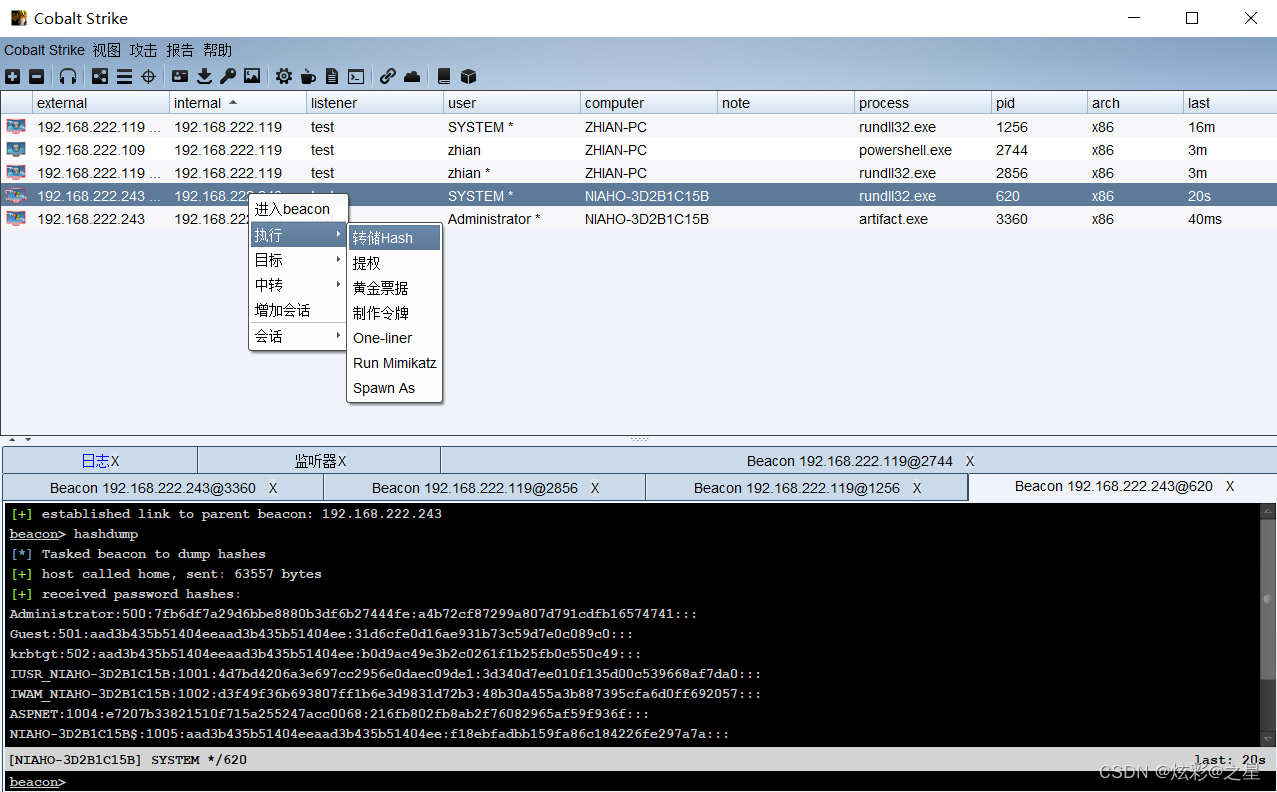Viewport: 1277px width, 792px height.
Task: Expand the 会话 submenu
Action: tap(298, 336)
